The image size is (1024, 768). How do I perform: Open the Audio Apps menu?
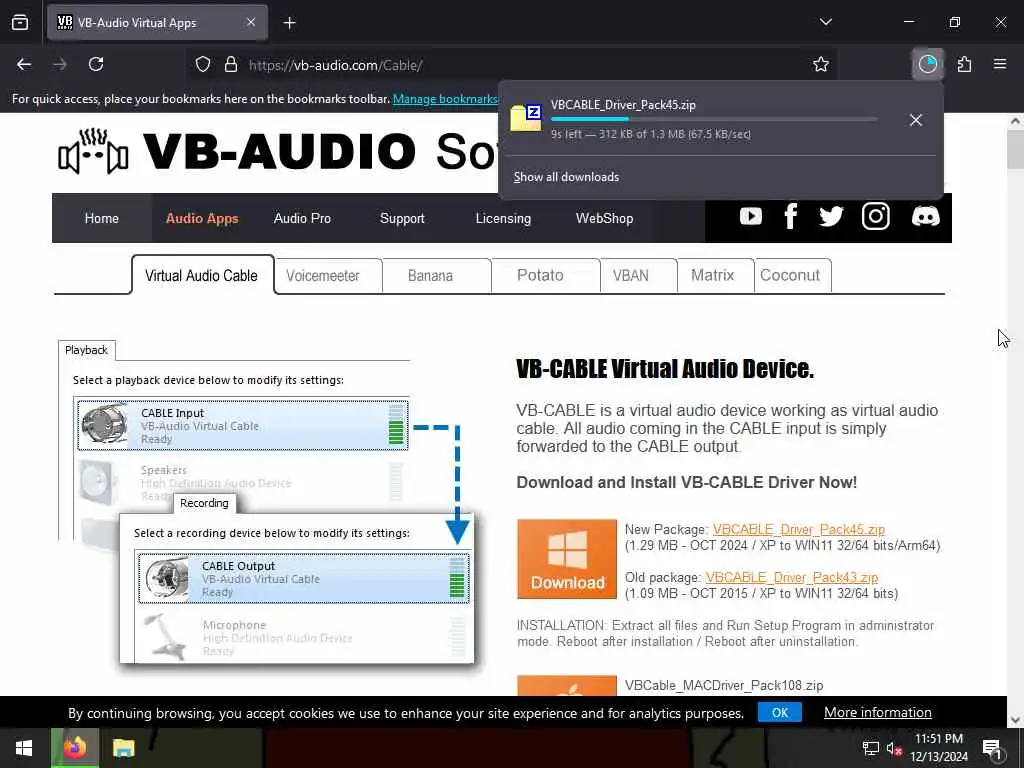click(202, 219)
